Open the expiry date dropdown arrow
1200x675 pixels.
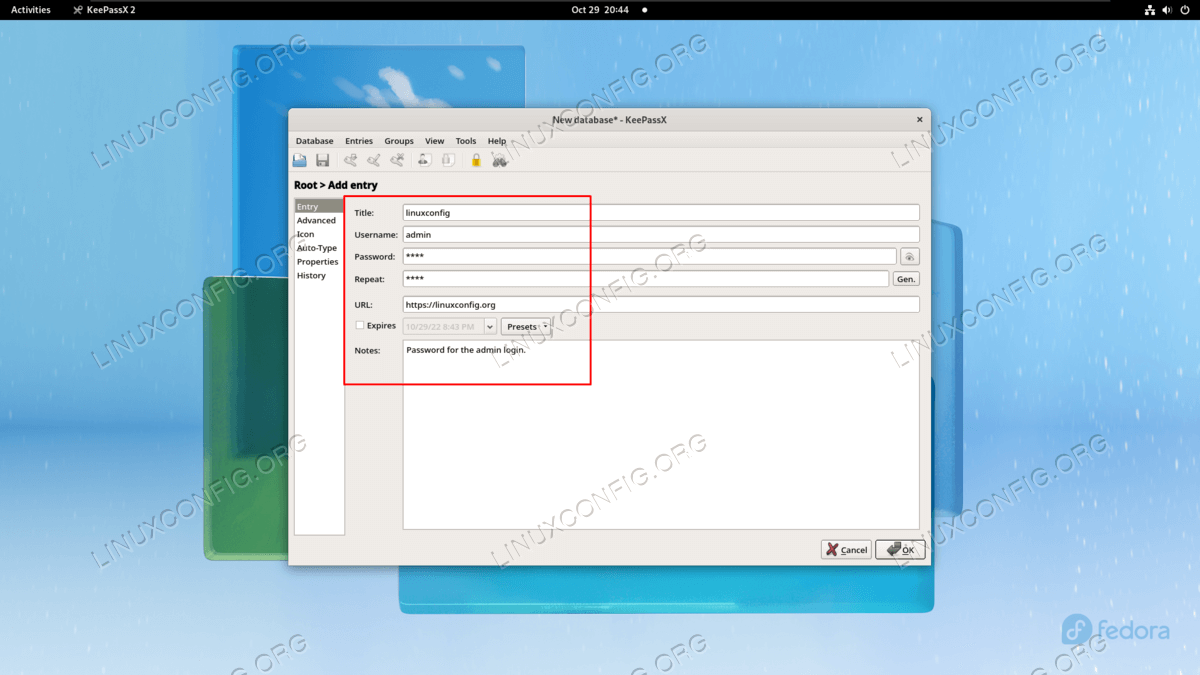pyautogui.click(x=490, y=327)
